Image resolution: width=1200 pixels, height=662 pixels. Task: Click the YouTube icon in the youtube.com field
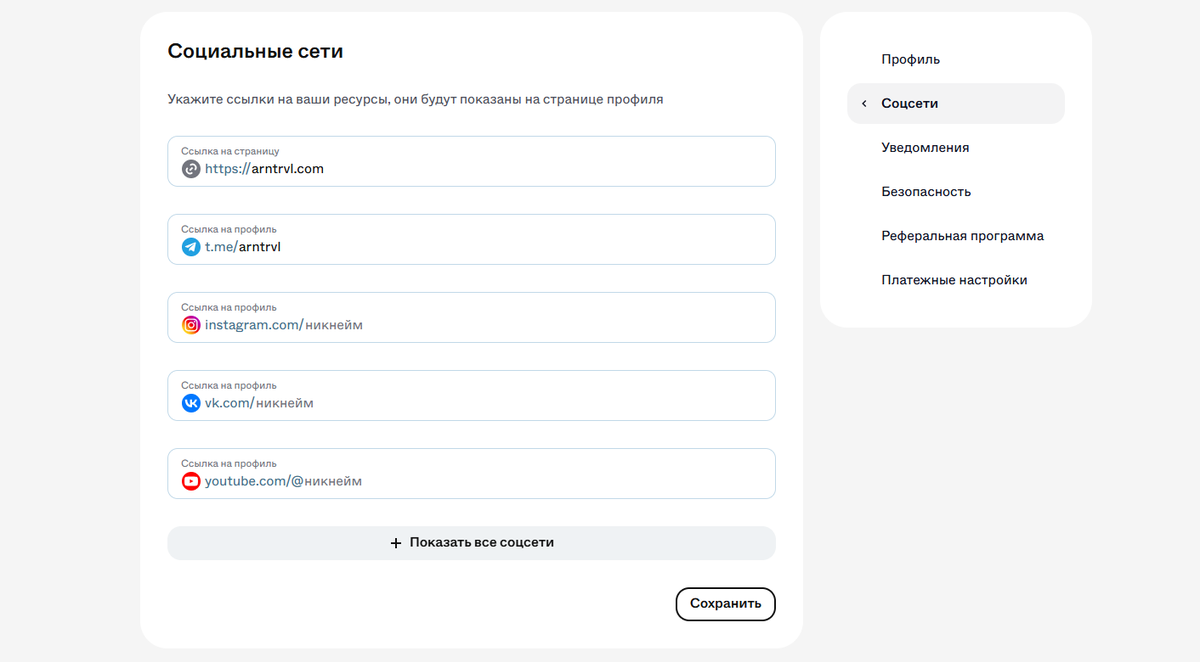coord(191,481)
